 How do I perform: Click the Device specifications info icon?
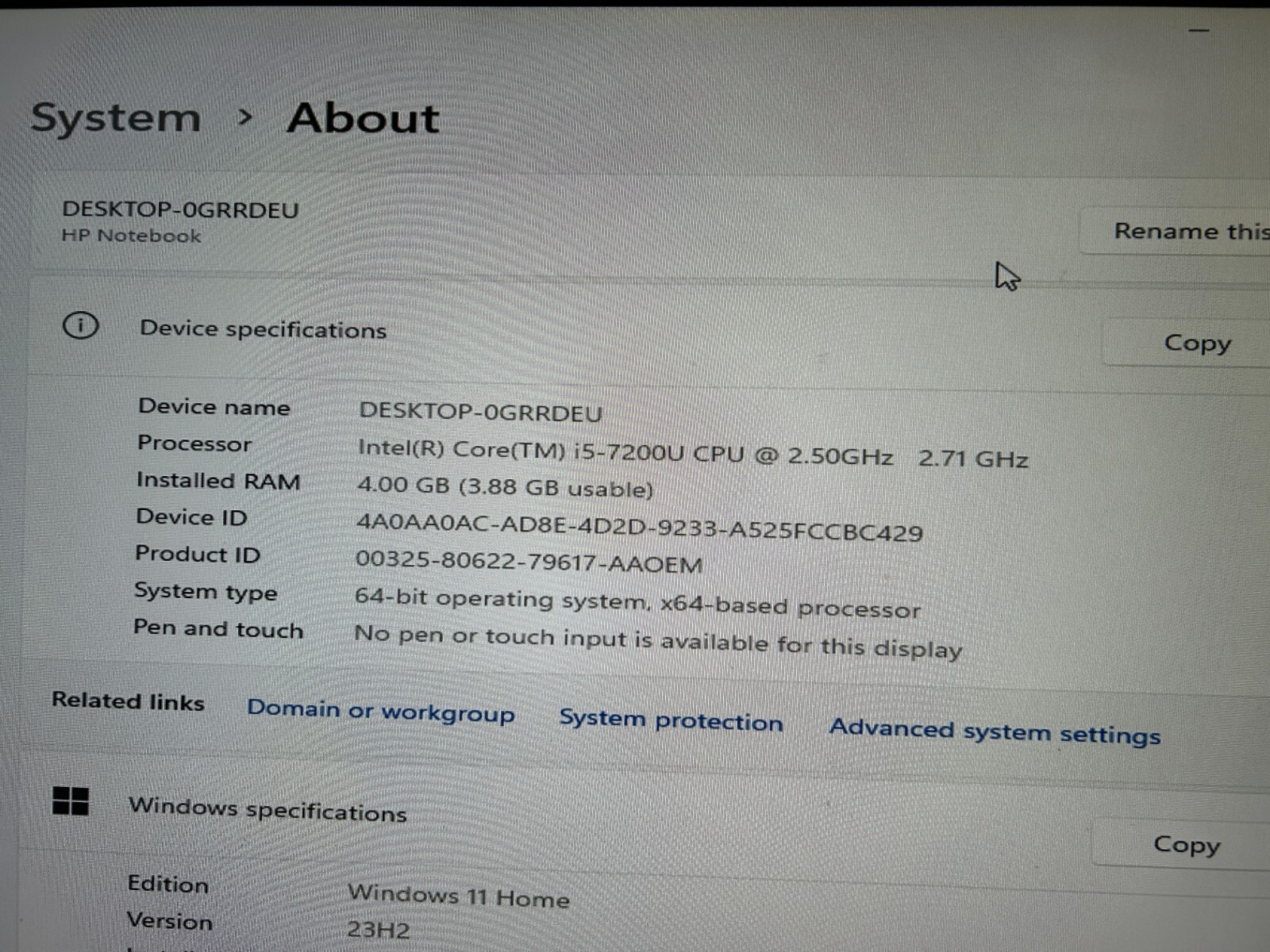[x=80, y=326]
